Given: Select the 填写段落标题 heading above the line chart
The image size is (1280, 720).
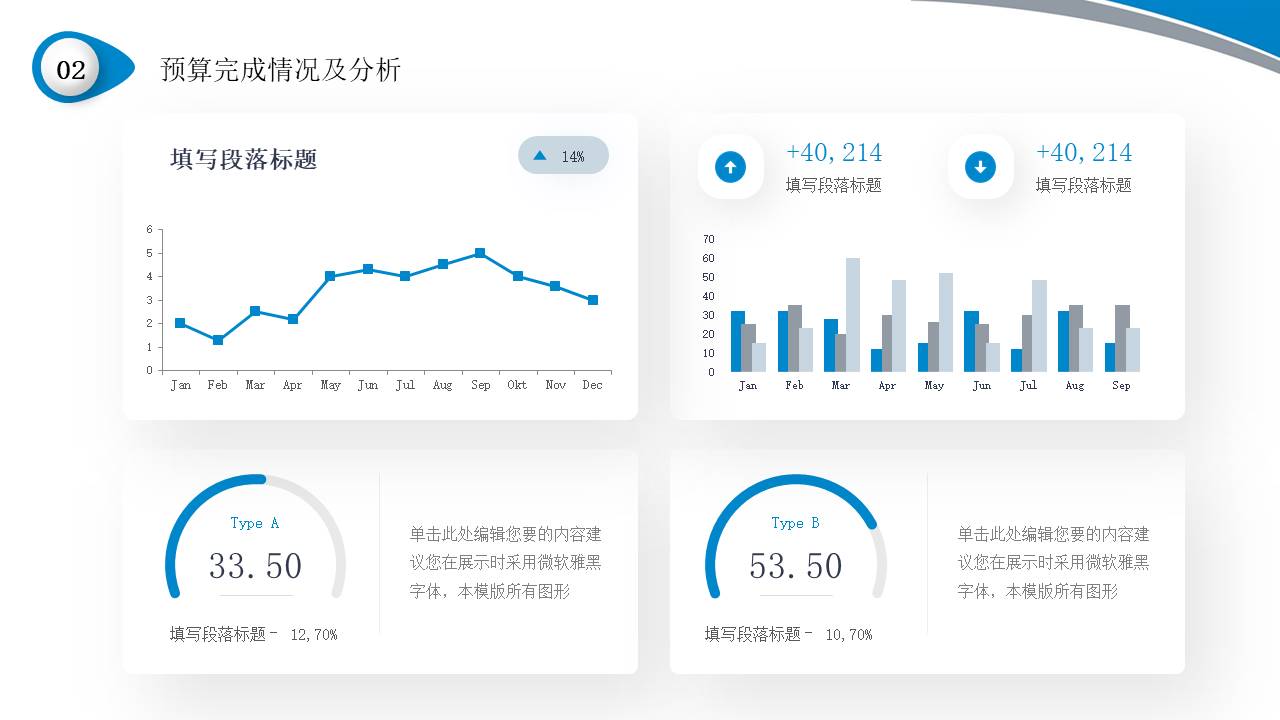Looking at the screenshot, I should (243, 160).
